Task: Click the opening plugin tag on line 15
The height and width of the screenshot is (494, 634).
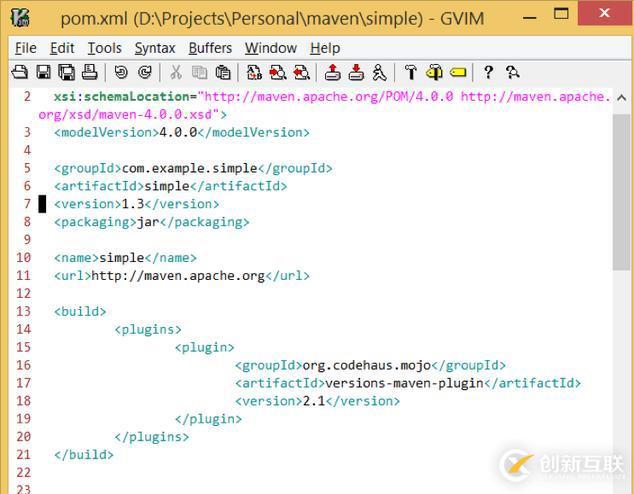Action: point(205,348)
